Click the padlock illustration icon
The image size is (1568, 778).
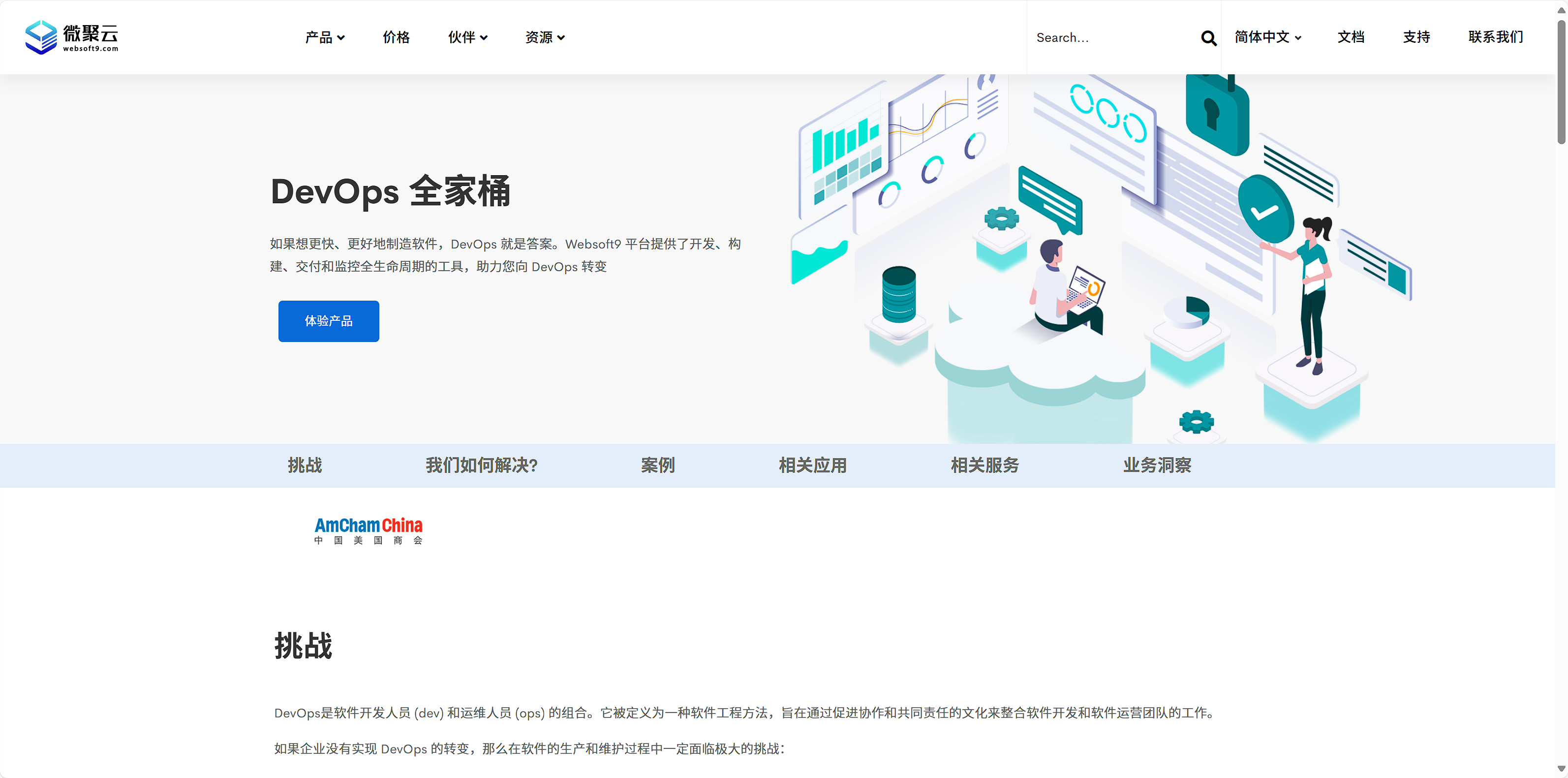(x=1216, y=115)
